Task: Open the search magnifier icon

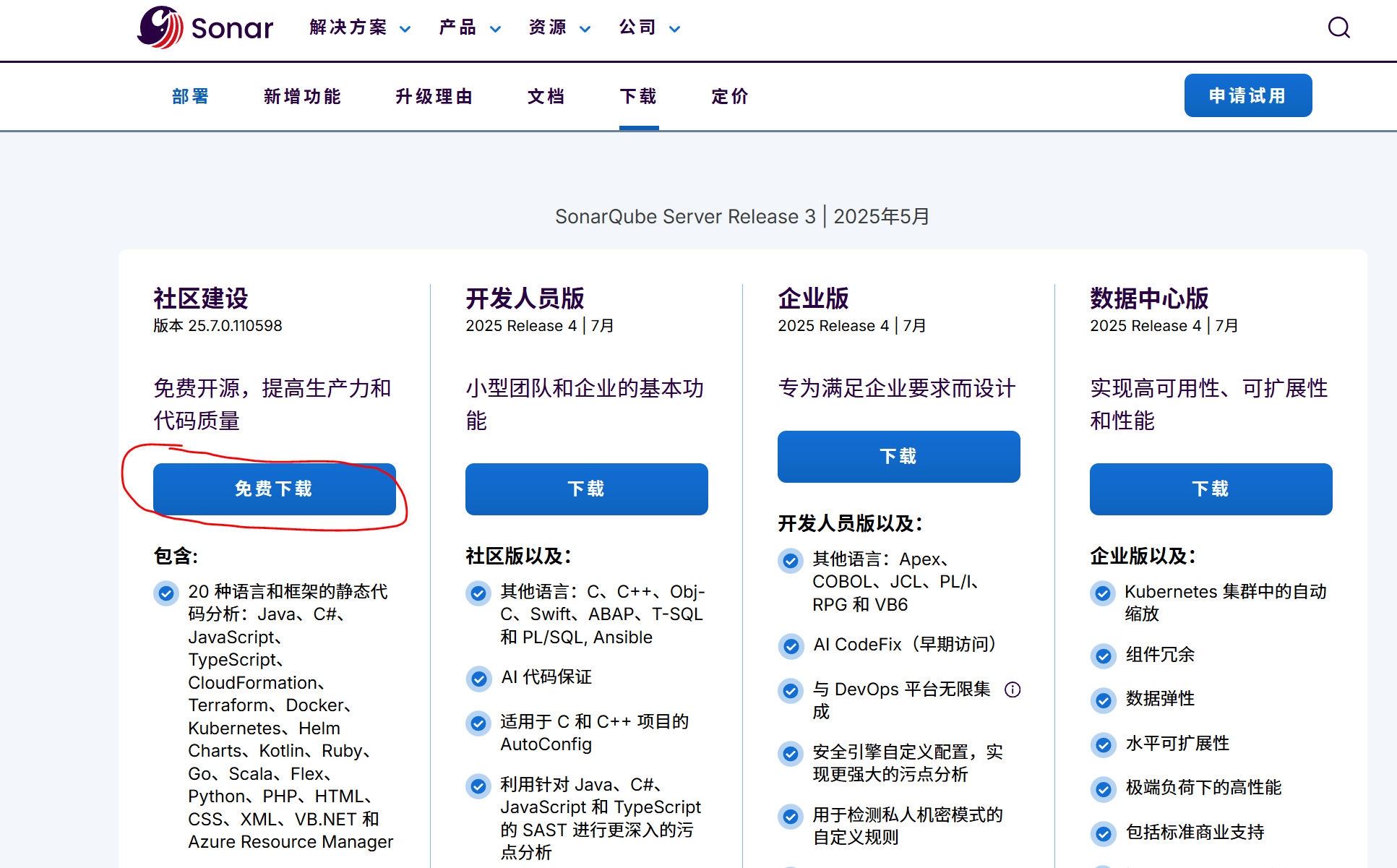Action: pyautogui.click(x=1338, y=27)
